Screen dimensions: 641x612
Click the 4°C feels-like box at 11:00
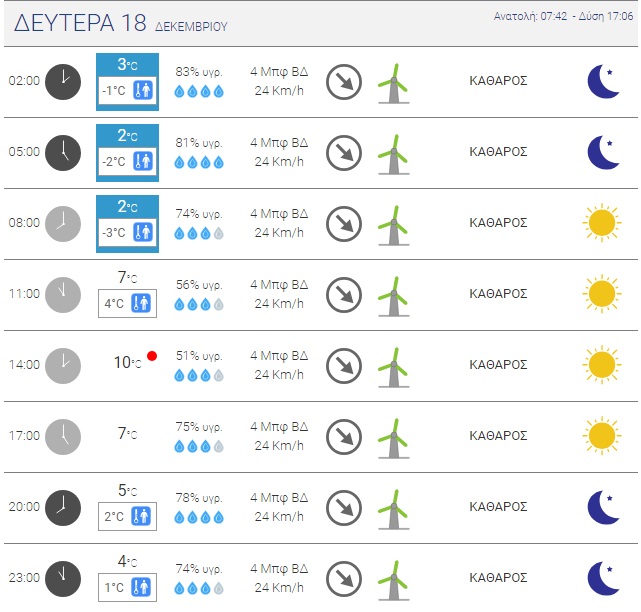point(126,303)
